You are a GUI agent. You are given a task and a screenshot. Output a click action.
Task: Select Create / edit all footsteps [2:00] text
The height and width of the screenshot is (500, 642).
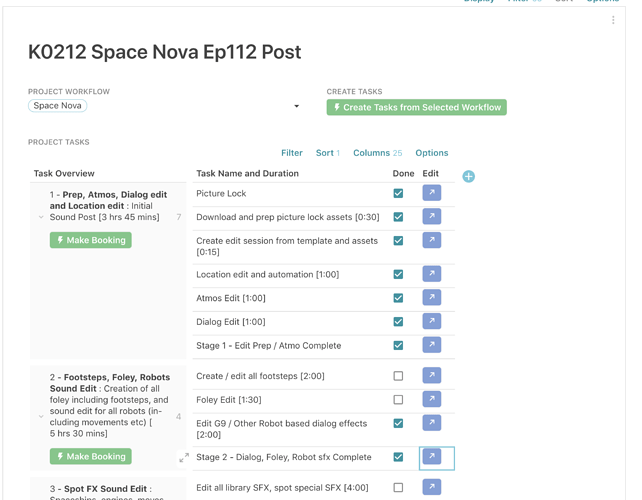pyautogui.click(x=260, y=376)
